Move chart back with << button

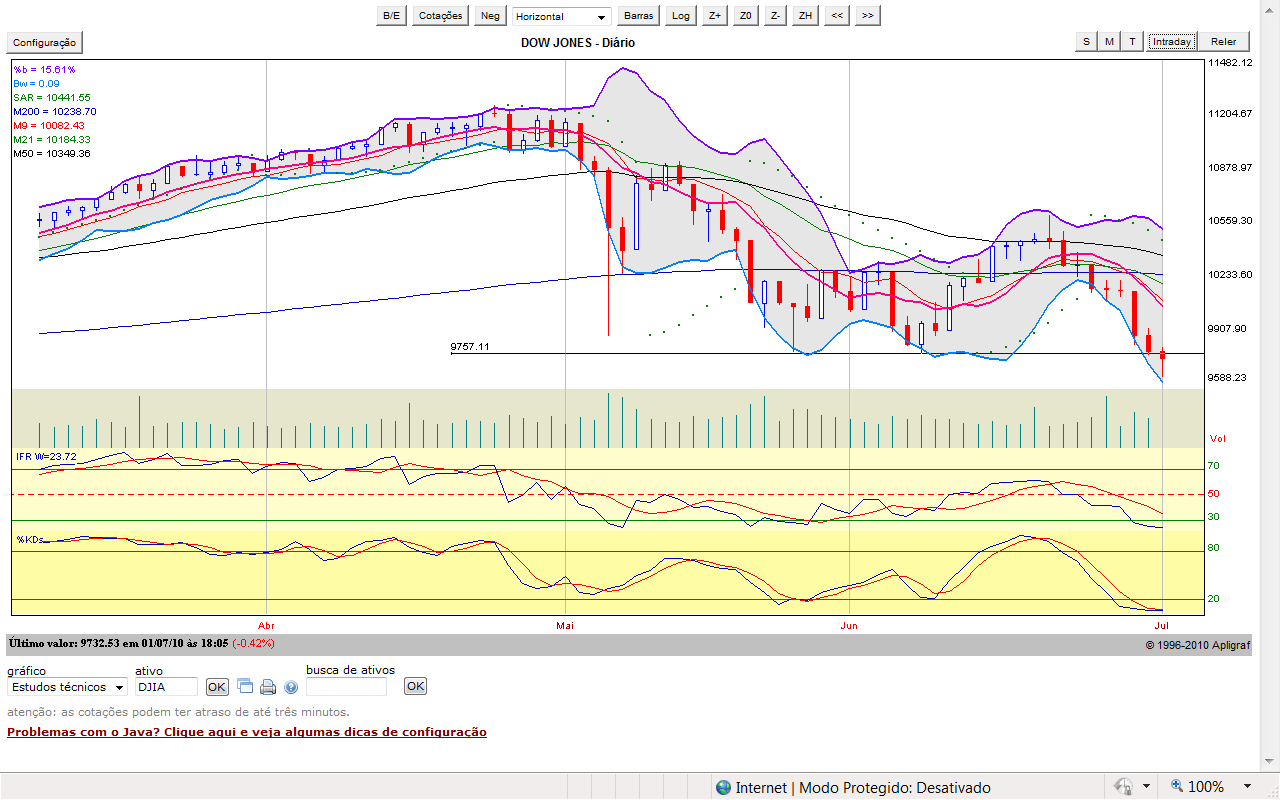(837, 16)
